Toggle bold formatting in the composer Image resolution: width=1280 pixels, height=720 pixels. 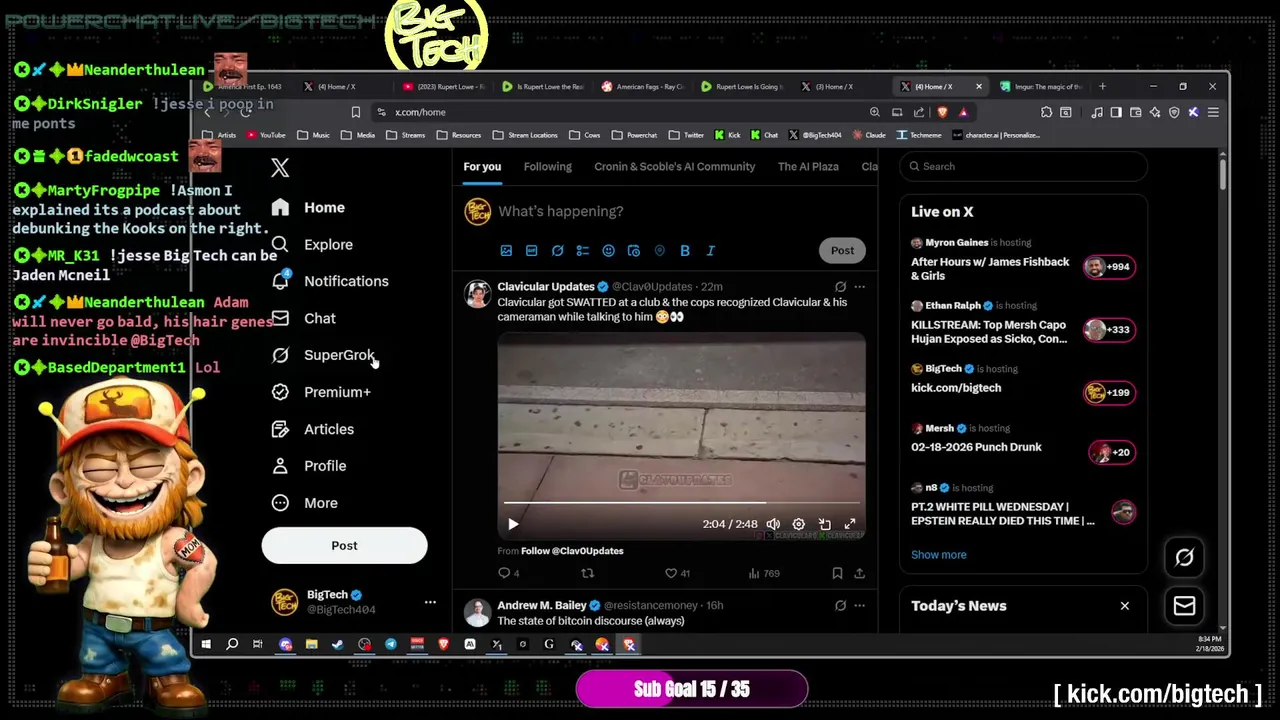tap(685, 250)
